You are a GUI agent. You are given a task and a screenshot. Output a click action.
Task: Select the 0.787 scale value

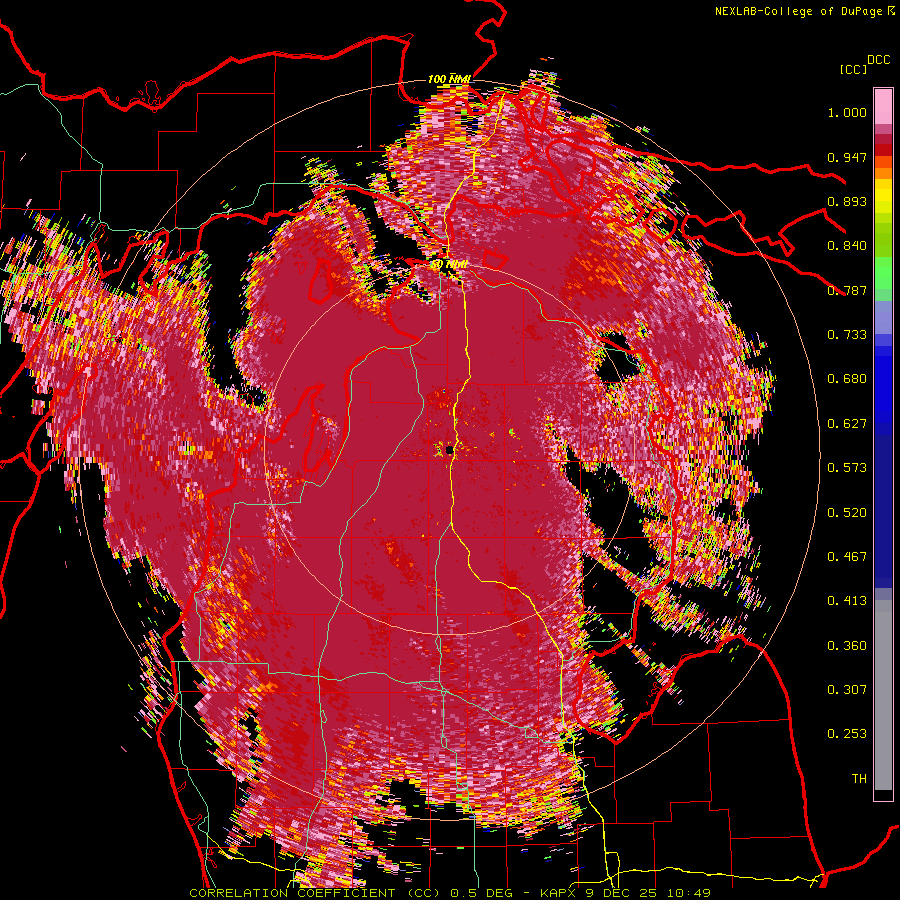tap(847, 290)
